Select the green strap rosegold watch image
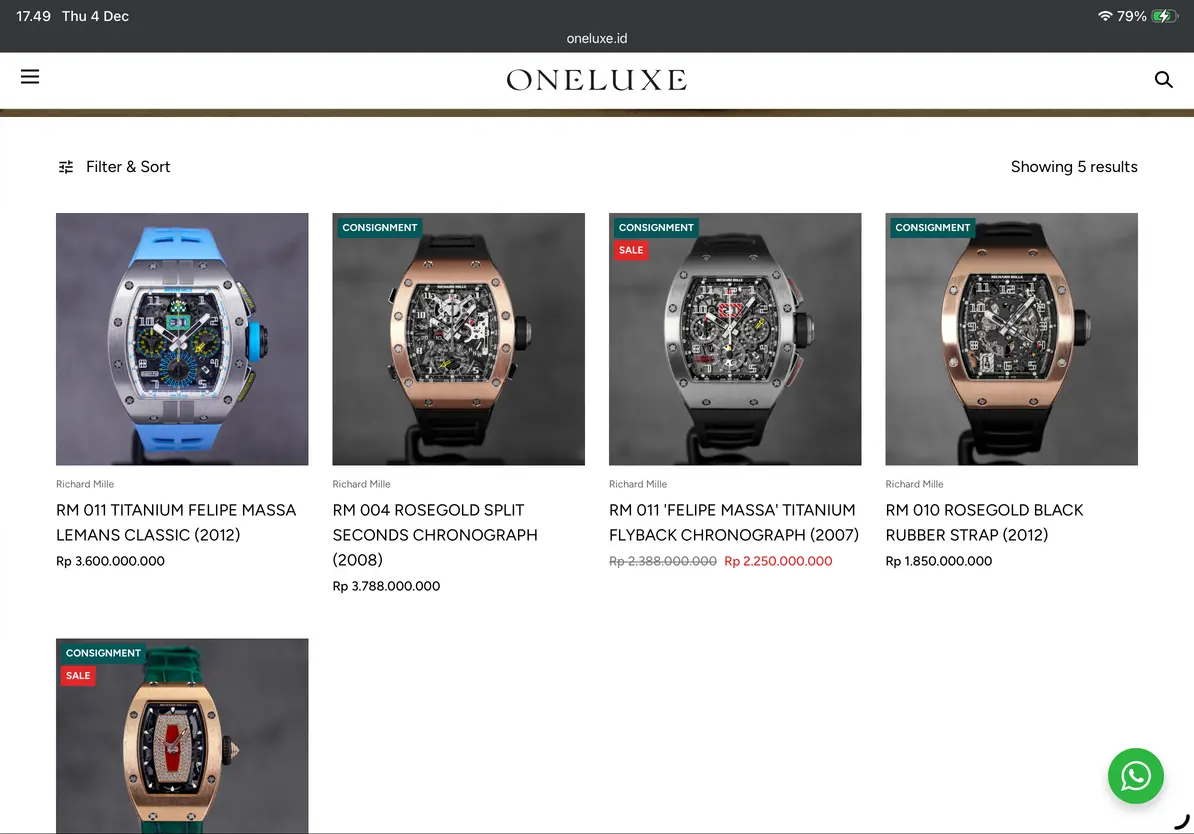 pos(182,736)
